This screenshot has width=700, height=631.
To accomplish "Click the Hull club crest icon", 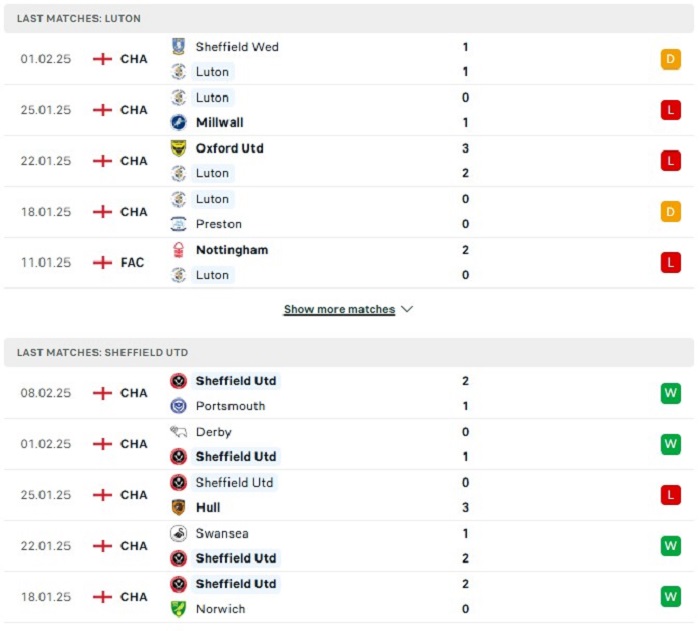I will pyautogui.click(x=179, y=507).
